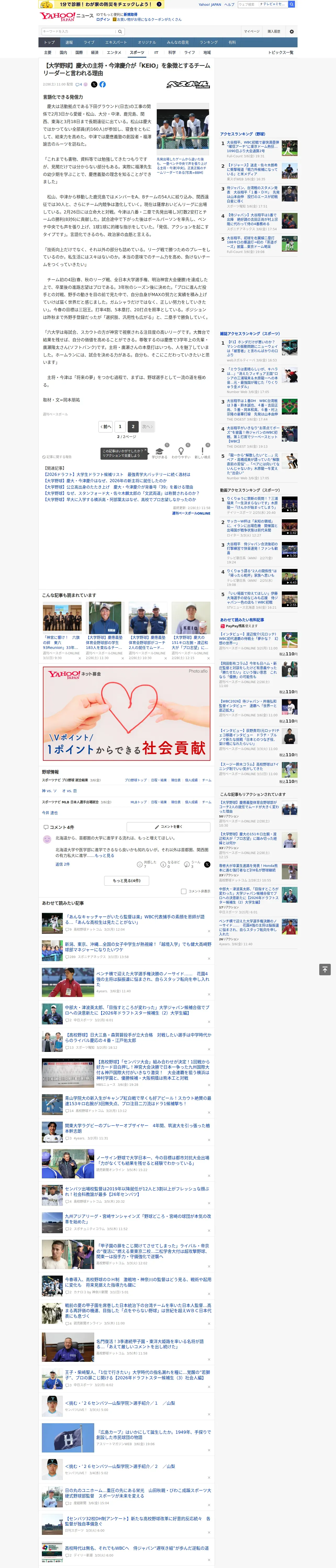The image size is (336, 1568).
Task: Click the ログイン link in the header
Action: [103, 20]
